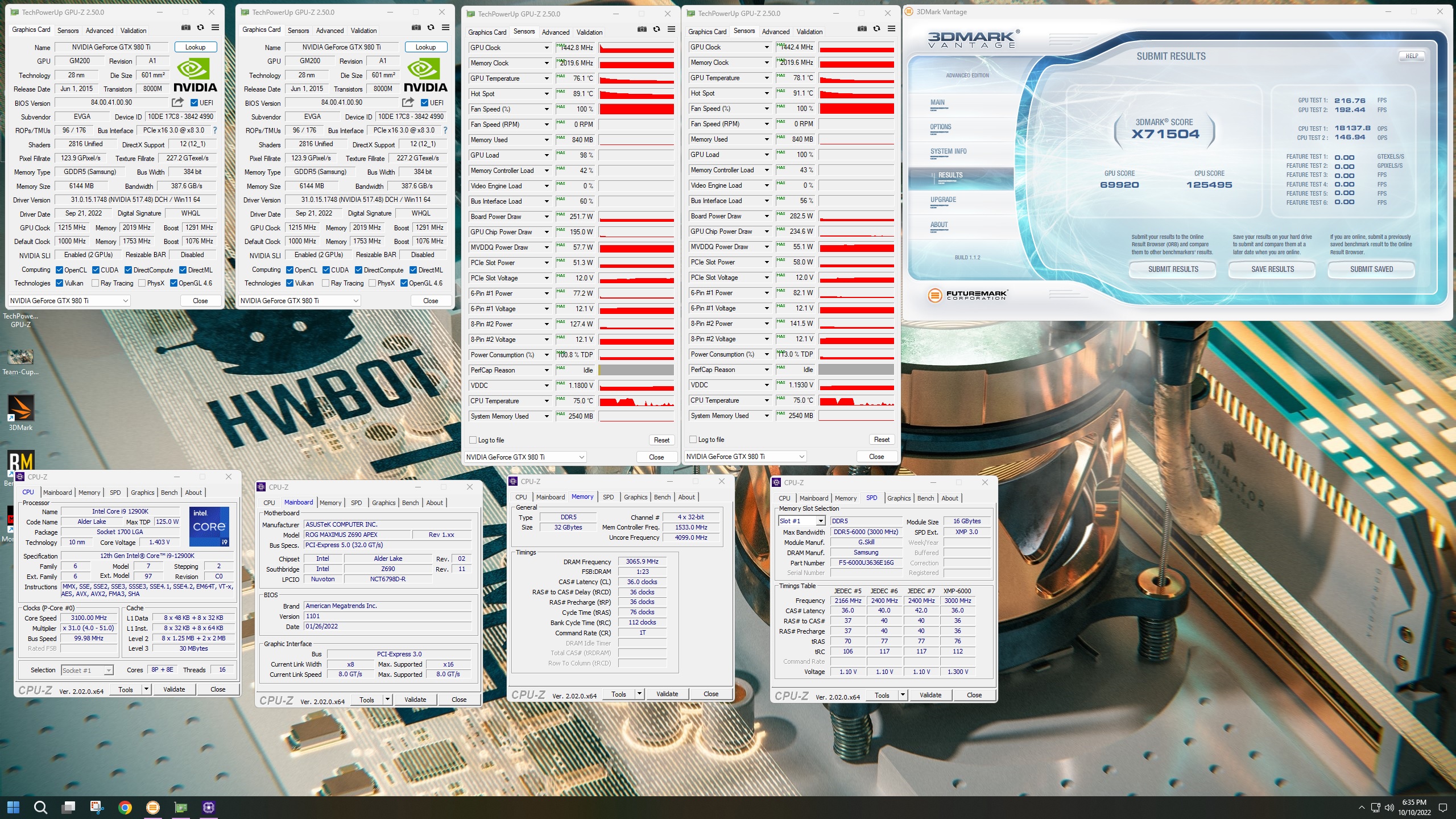1456x819 pixels.
Task: Enable Log to file in fourth GPU-Z window
Action: pyautogui.click(x=693, y=440)
